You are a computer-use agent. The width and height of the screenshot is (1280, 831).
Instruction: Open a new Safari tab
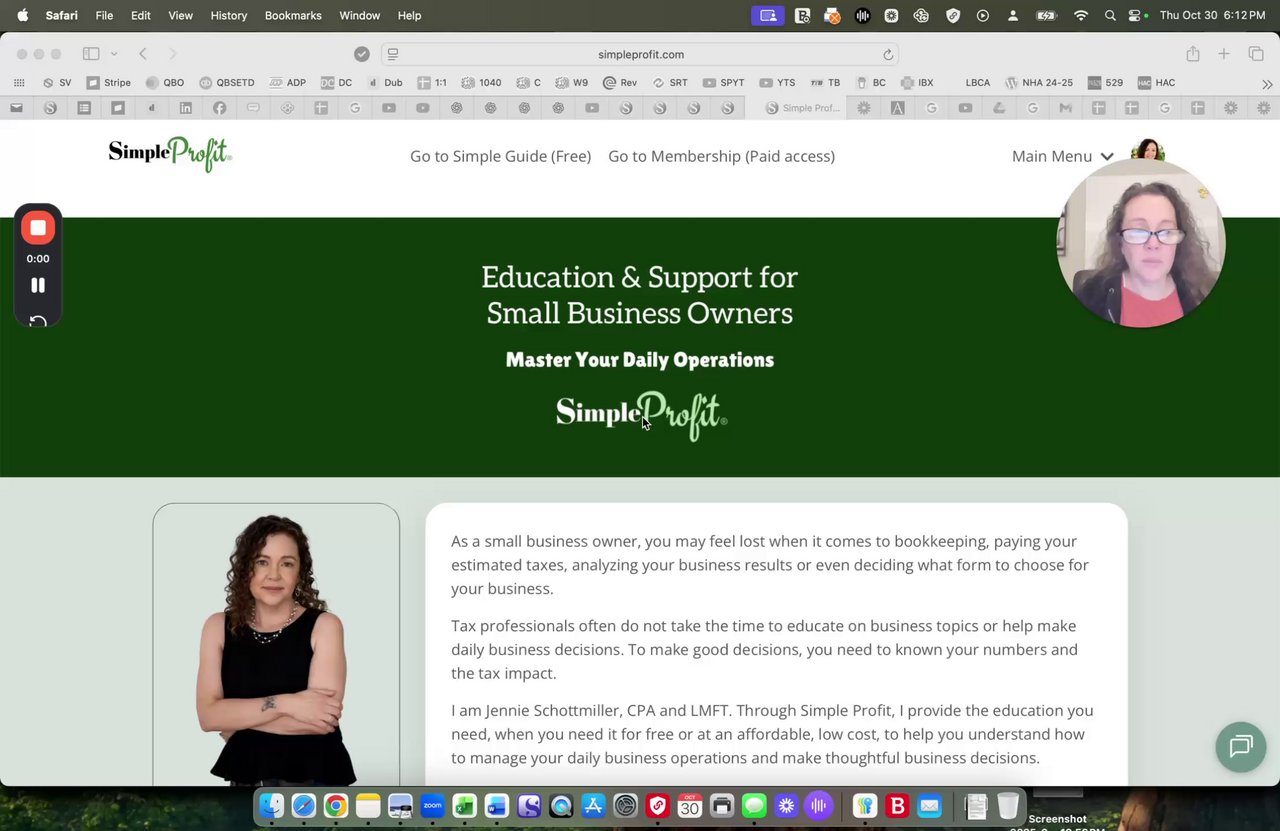pyautogui.click(x=1223, y=54)
